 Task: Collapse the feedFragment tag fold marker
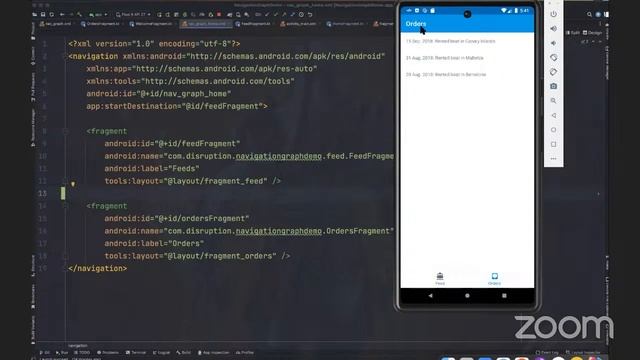[65, 131]
